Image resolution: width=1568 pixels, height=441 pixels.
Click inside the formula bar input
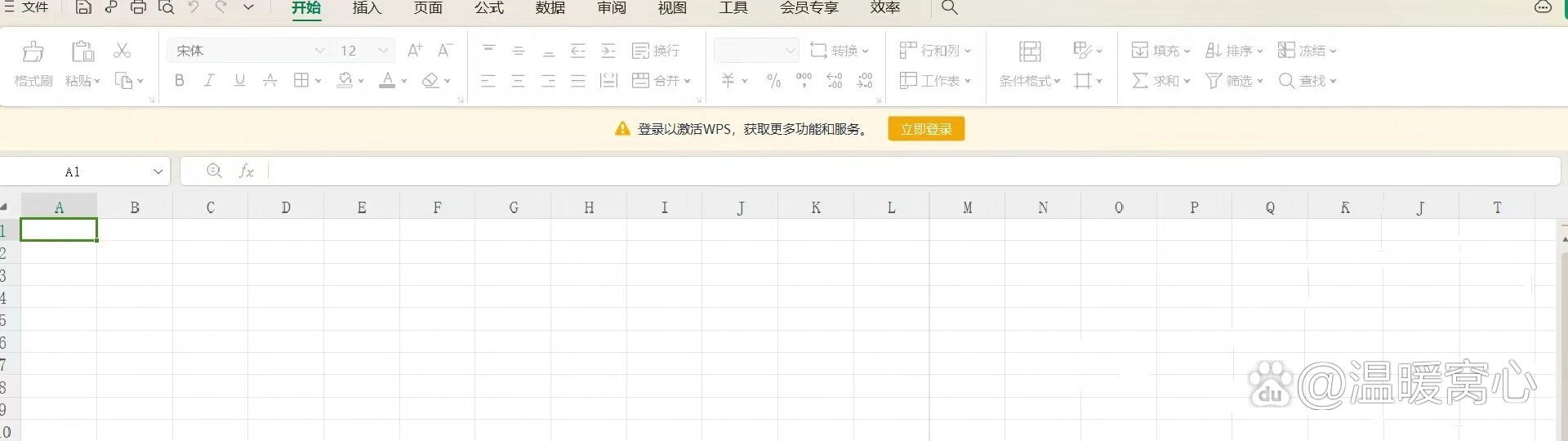pos(913,171)
